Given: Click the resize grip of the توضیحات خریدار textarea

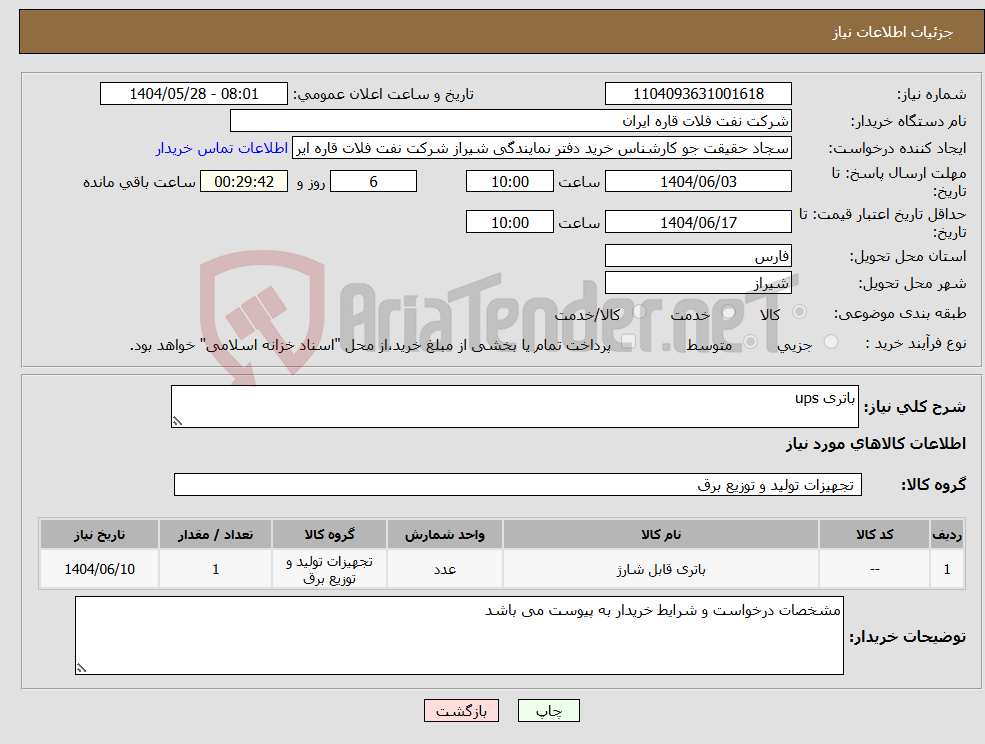Looking at the screenshot, I should click(x=80, y=669).
